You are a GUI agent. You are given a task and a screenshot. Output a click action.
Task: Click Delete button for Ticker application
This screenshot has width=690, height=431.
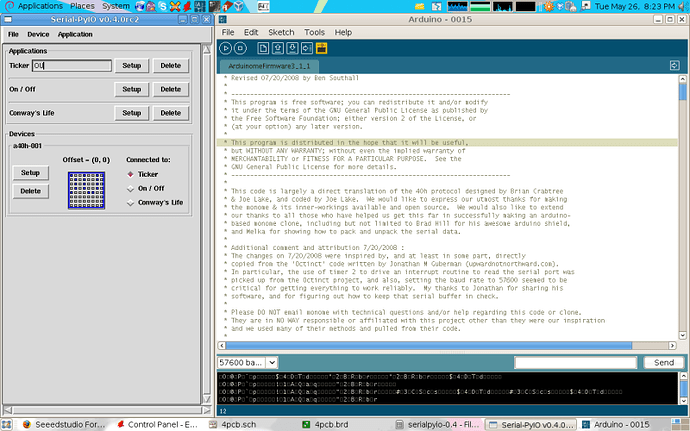(171, 66)
